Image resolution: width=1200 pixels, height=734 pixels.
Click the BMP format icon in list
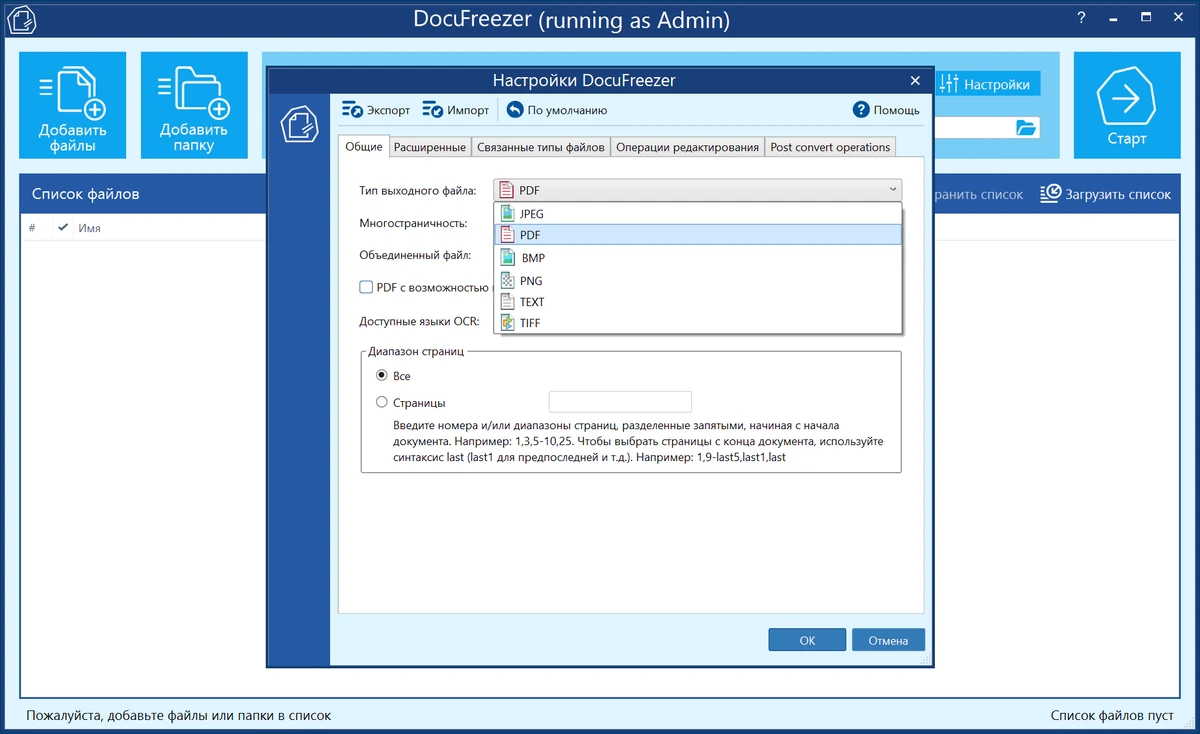(x=507, y=258)
